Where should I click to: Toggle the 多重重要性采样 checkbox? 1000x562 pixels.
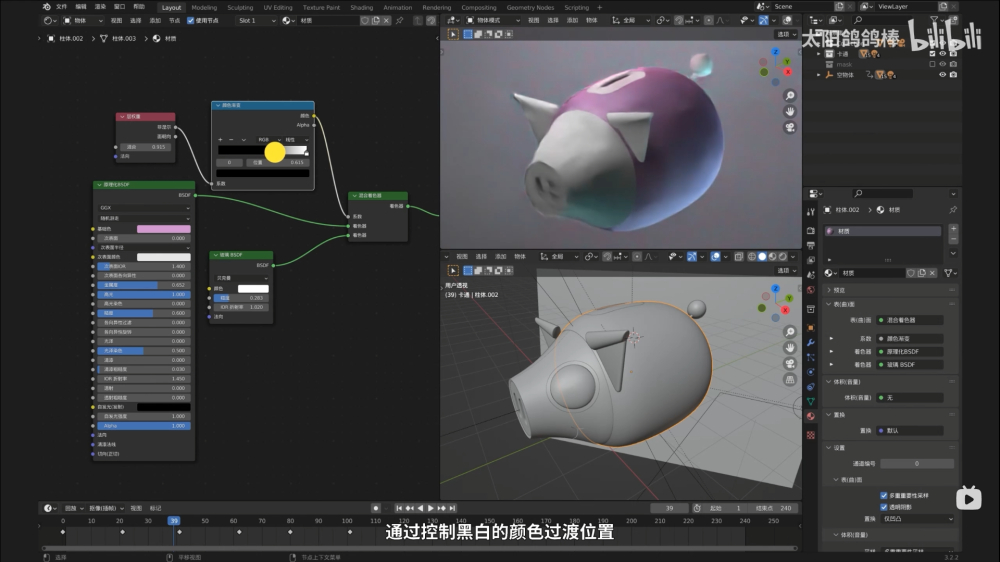click(884, 496)
